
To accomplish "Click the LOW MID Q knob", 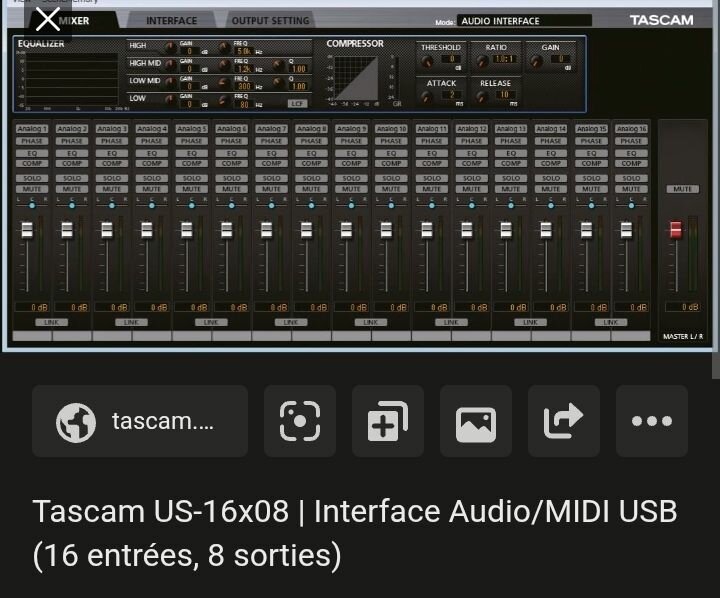I will coord(278,82).
